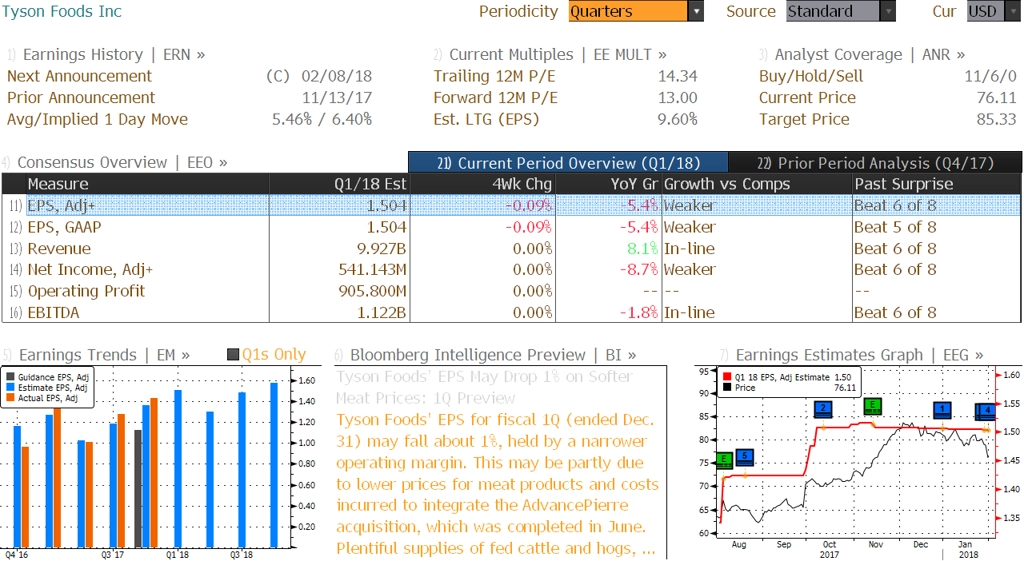Select the Revenue measure row
1024x561 pixels.
(511, 248)
